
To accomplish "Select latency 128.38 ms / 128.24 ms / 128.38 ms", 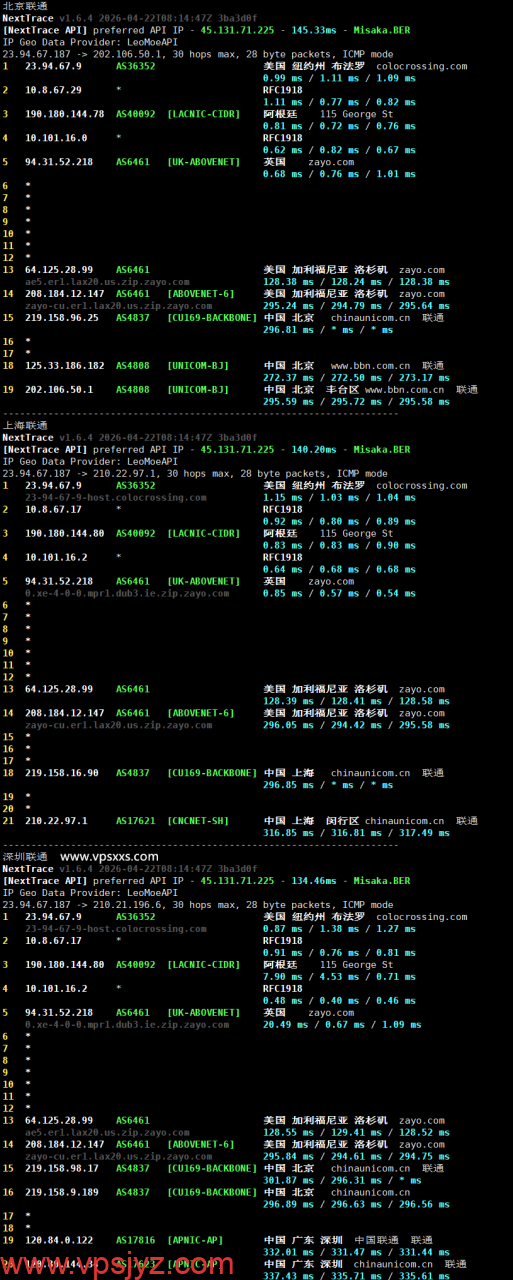I will (357, 282).
